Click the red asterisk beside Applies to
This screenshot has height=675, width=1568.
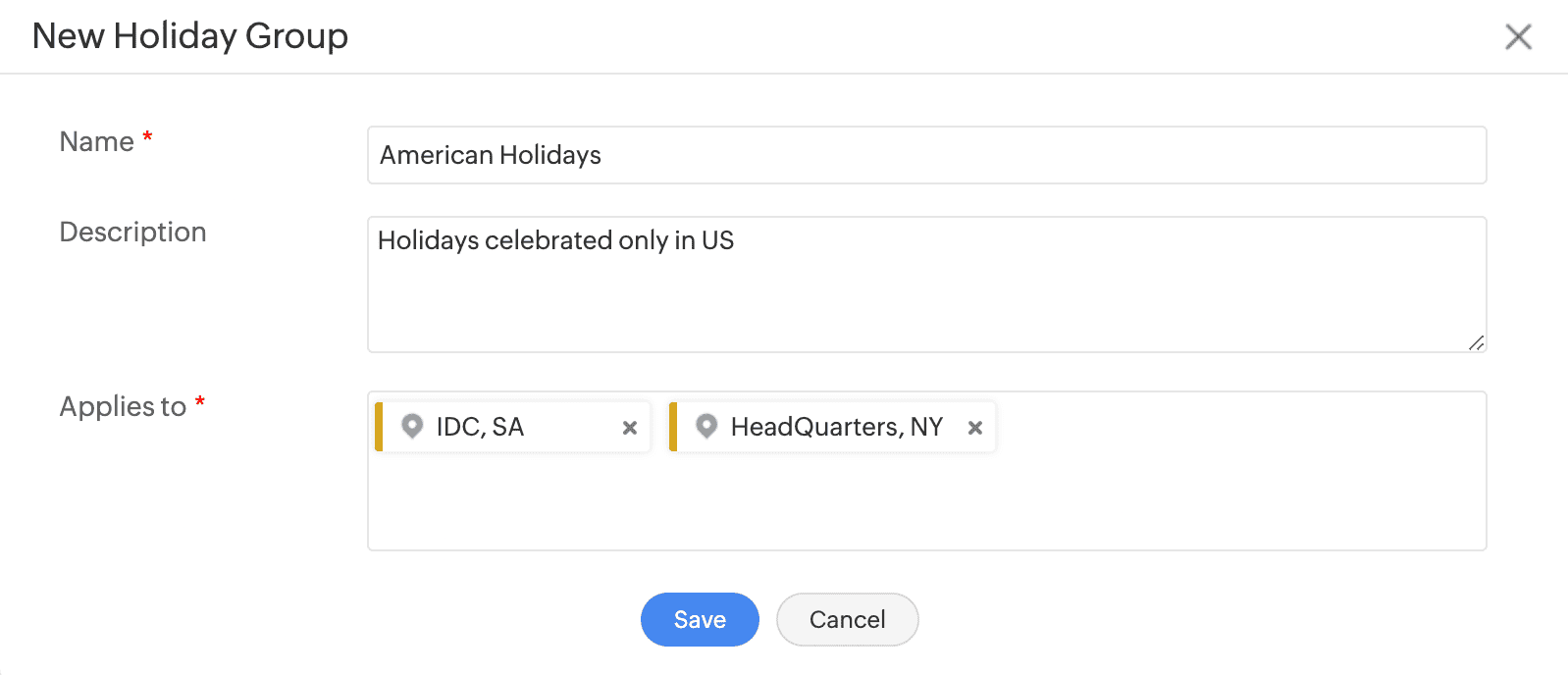coord(200,401)
